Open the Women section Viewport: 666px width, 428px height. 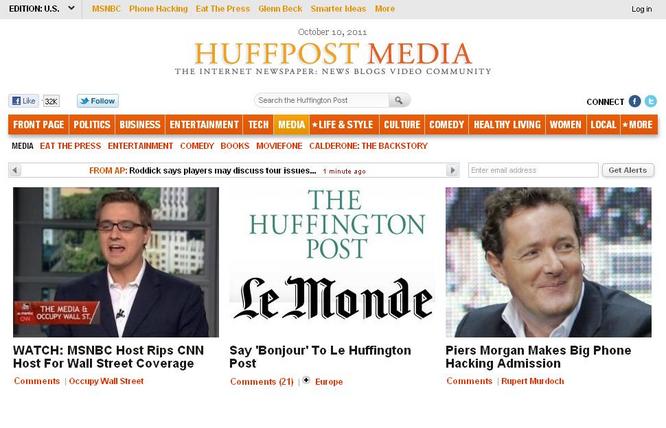(565, 124)
